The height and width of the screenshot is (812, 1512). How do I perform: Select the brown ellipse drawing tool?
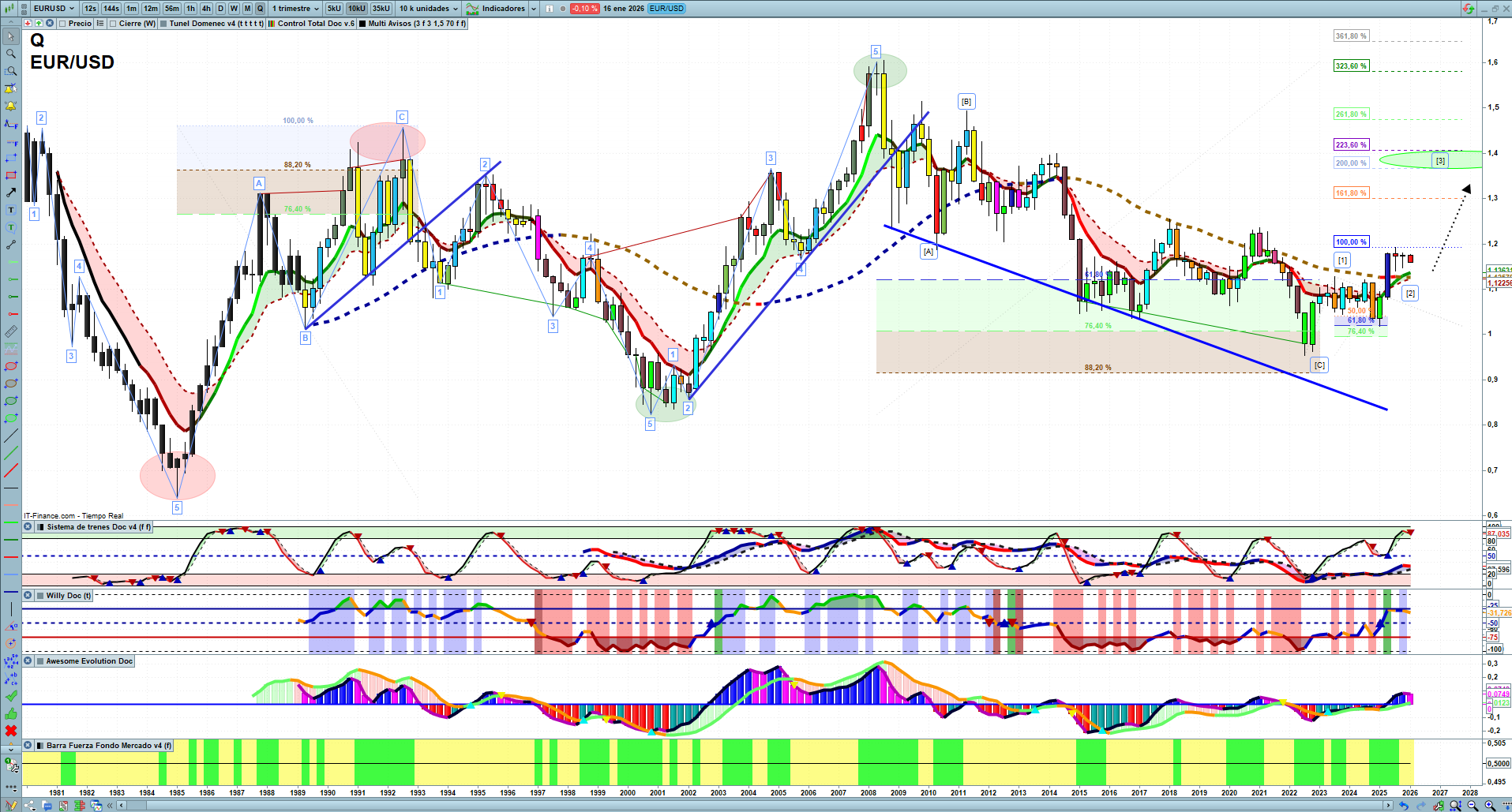pos(11,384)
